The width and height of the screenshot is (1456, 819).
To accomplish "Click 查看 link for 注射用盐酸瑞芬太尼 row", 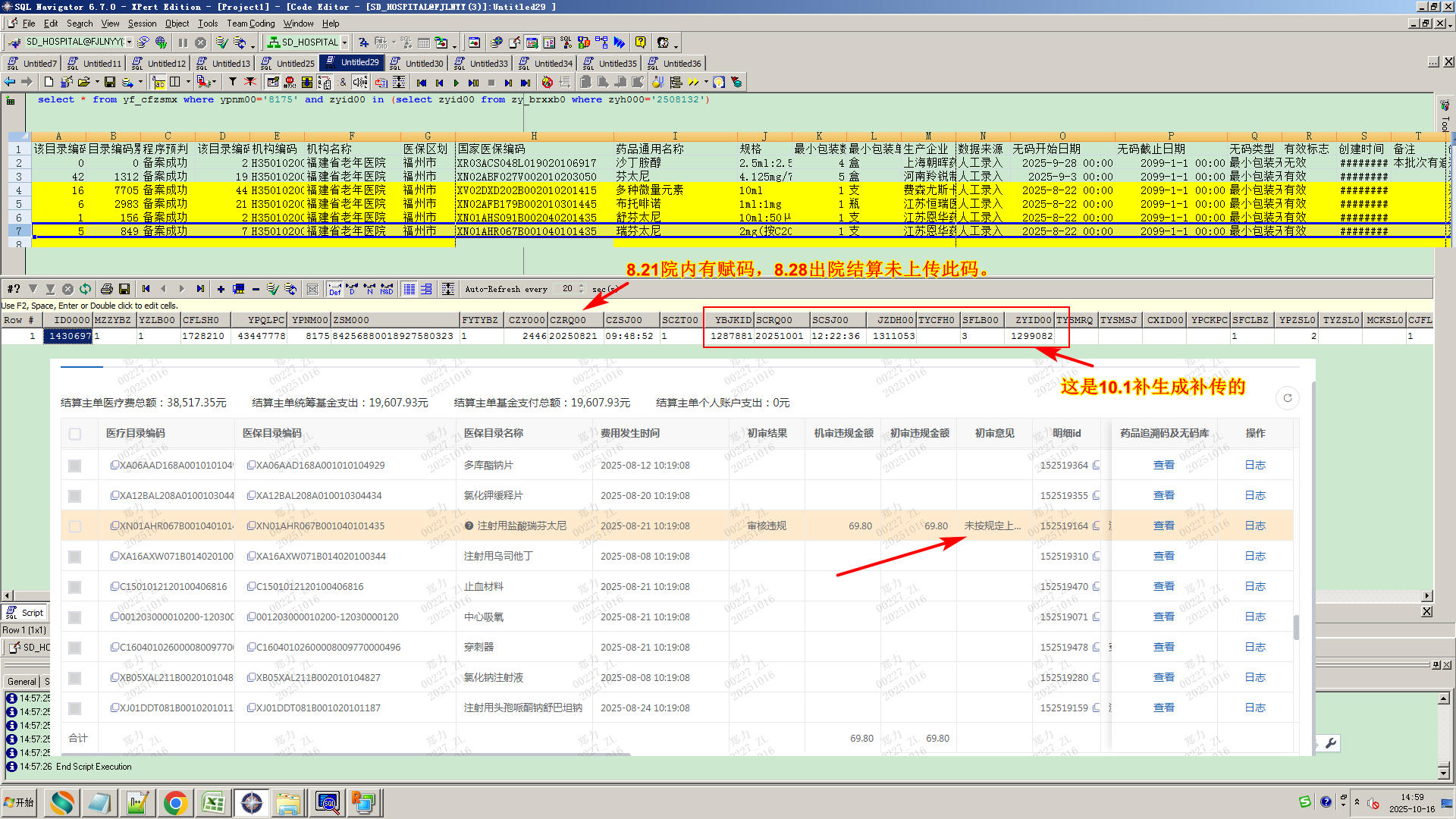I will [1163, 526].
